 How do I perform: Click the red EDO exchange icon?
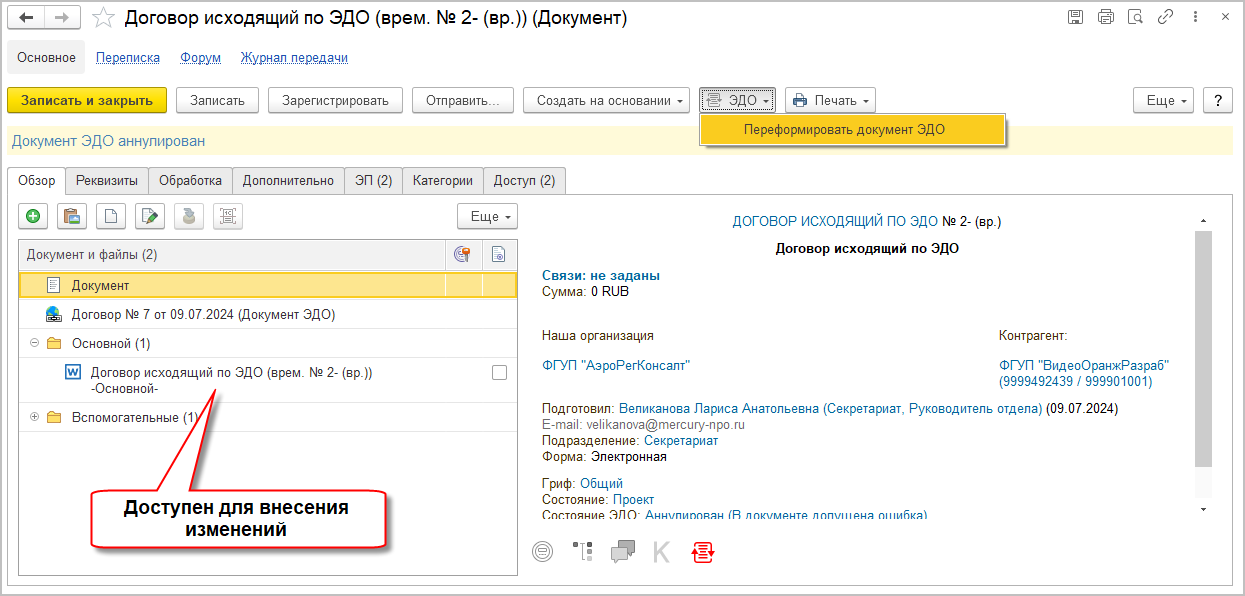[704, 551]
